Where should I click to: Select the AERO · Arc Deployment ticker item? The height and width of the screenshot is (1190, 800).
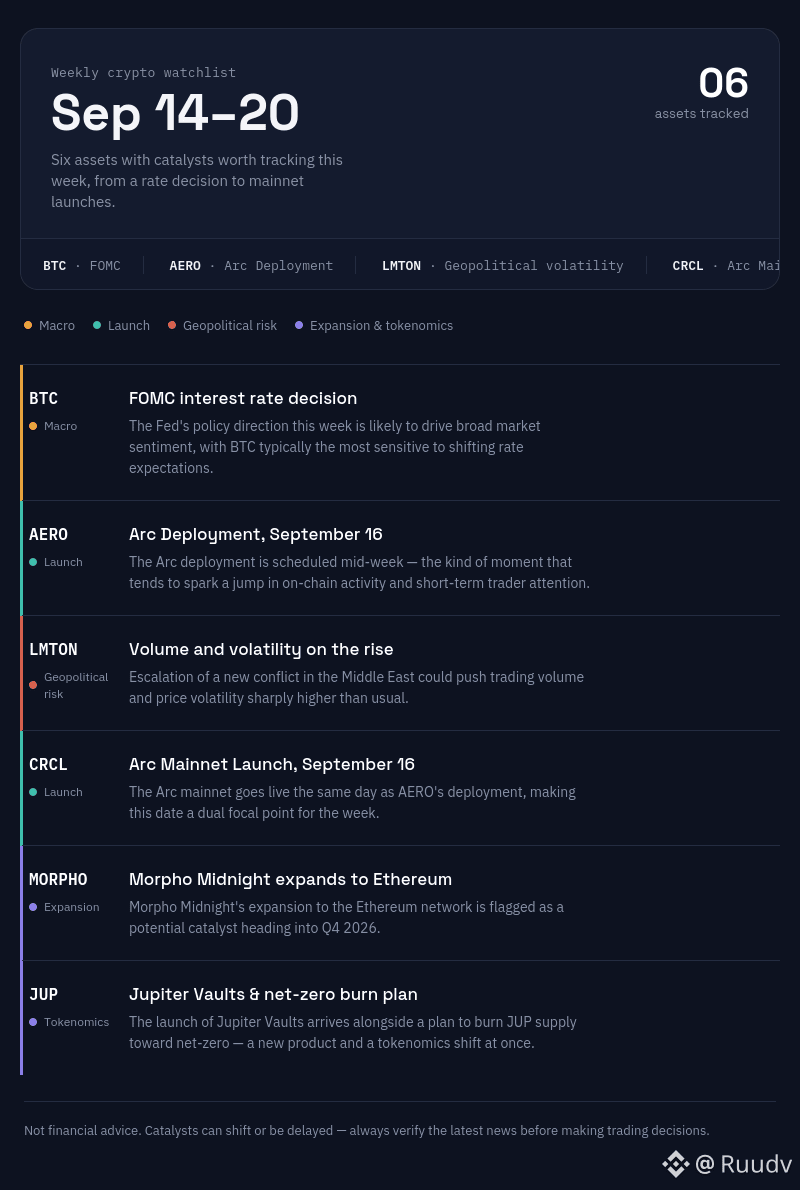pos(251,266)
